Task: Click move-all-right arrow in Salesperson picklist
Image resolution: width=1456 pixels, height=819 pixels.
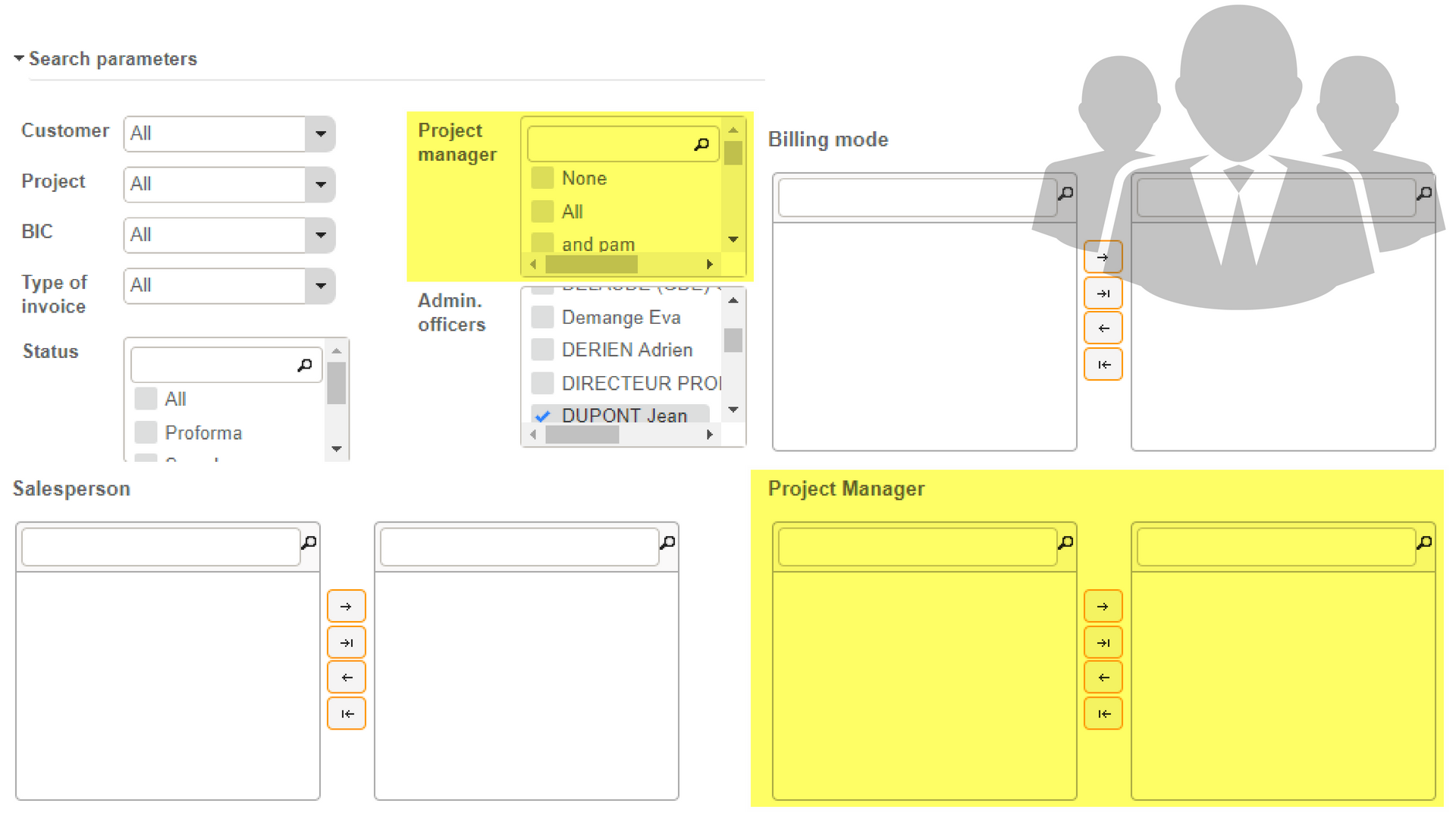Action: click(347, 642)
